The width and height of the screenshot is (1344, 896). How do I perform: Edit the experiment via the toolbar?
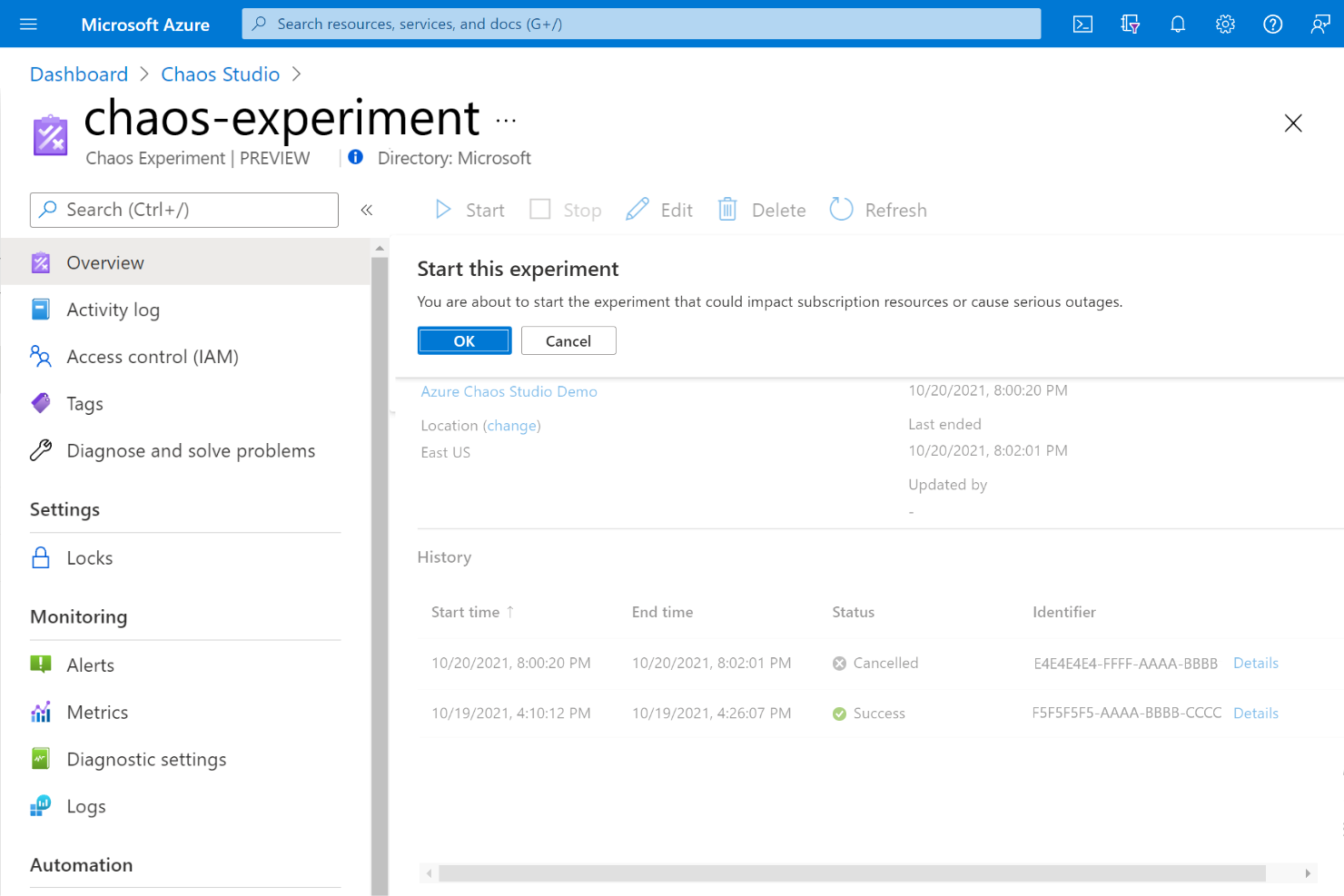coord(659,211)
